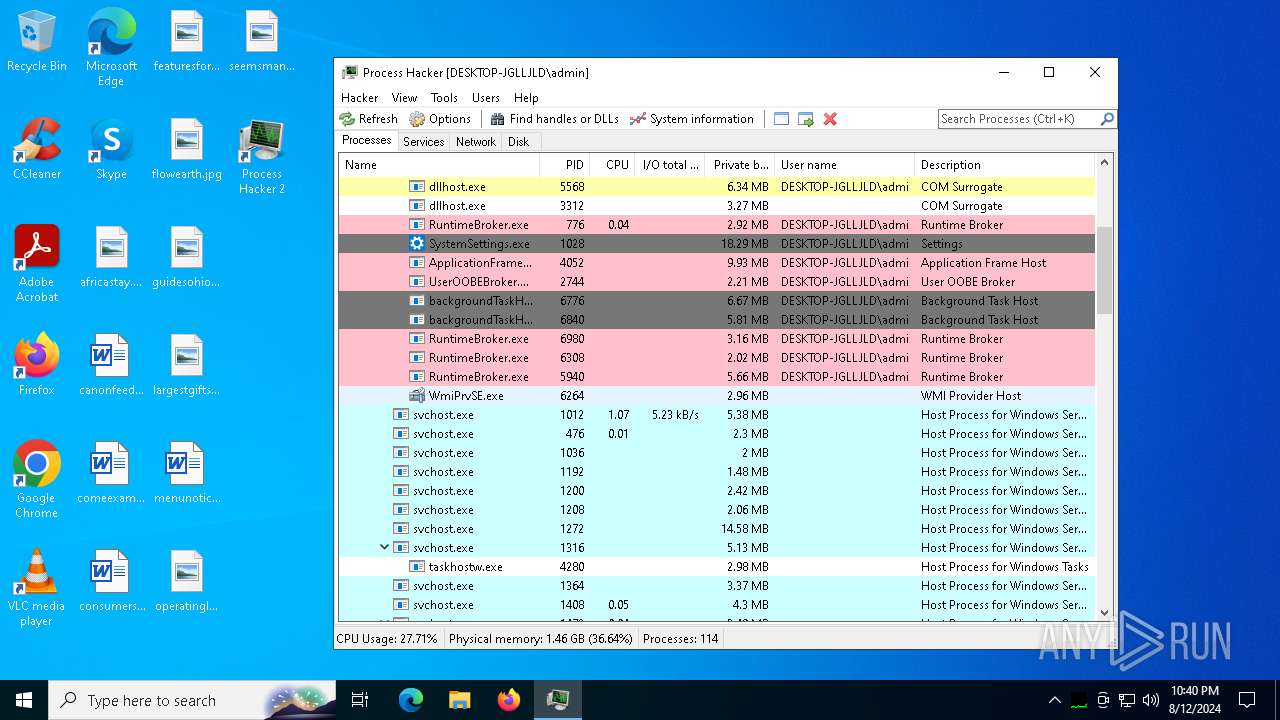Open Microsoft Edge desktop shortcut
This screenshot has width=1280, height=720.
tap(111, 48)
